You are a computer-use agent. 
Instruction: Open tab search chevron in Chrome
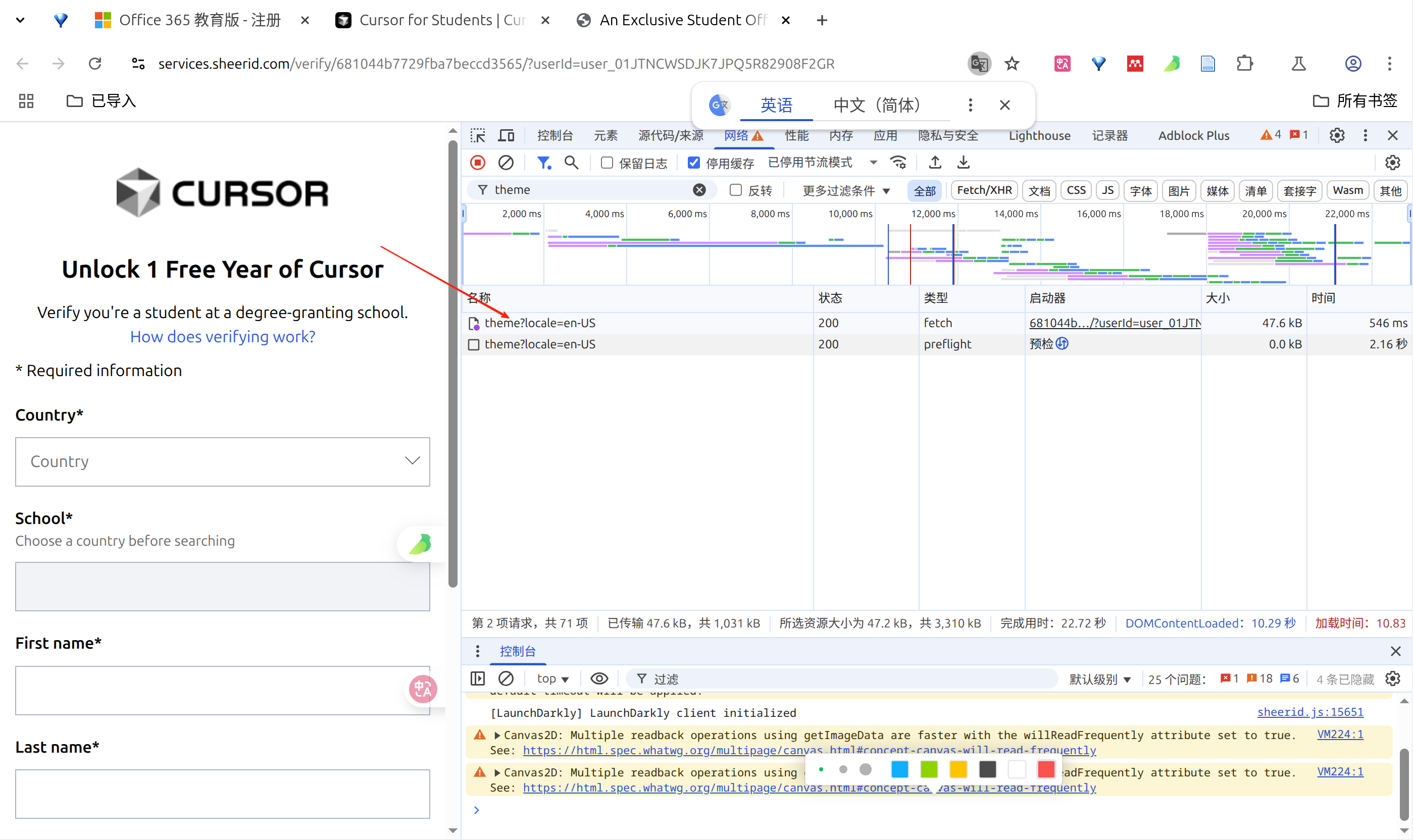click(x=20, y=20)
